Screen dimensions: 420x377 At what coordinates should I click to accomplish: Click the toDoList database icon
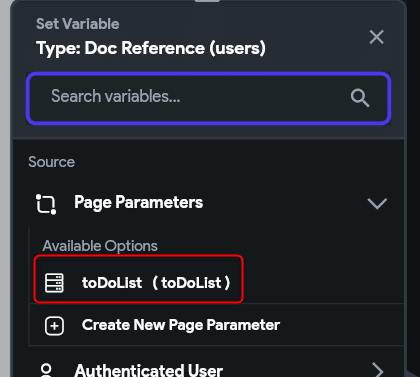(54, 283)
